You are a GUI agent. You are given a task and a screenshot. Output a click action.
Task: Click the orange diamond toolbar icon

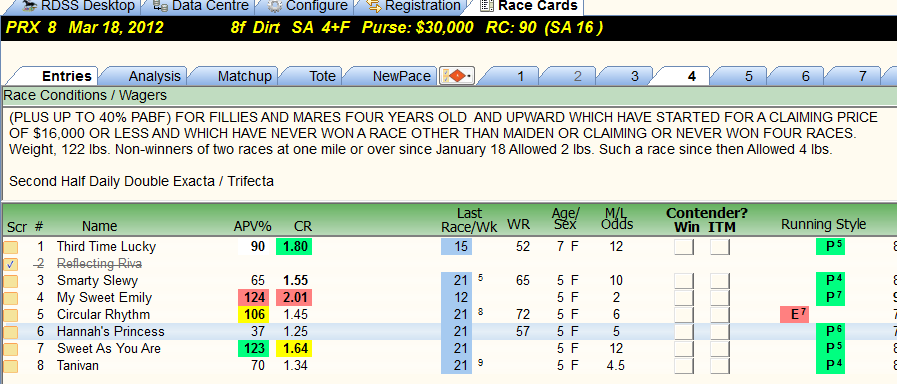pyautogui.click(x=457, y=76)
